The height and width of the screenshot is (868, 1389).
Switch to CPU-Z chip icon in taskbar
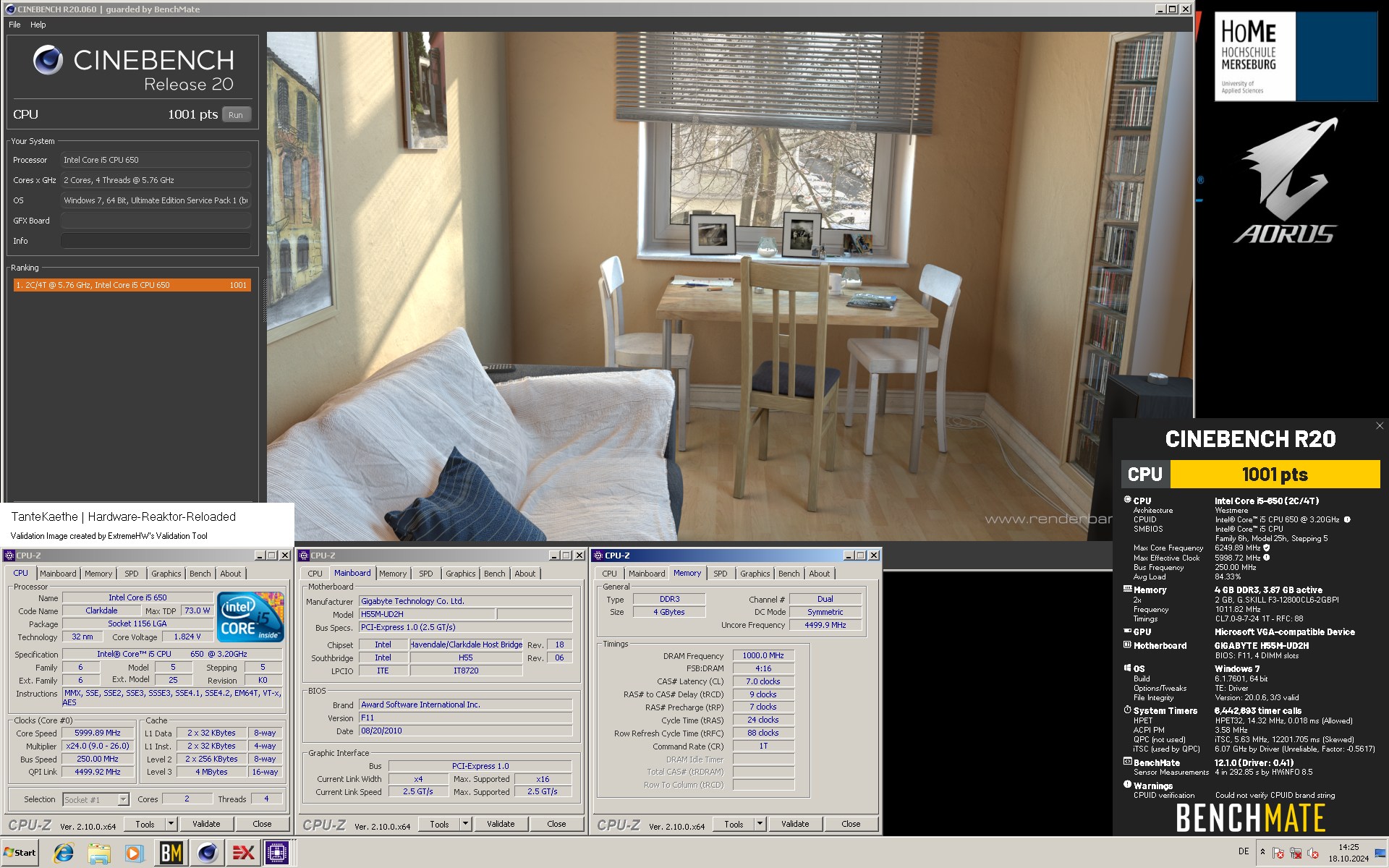tap(277, 853)
